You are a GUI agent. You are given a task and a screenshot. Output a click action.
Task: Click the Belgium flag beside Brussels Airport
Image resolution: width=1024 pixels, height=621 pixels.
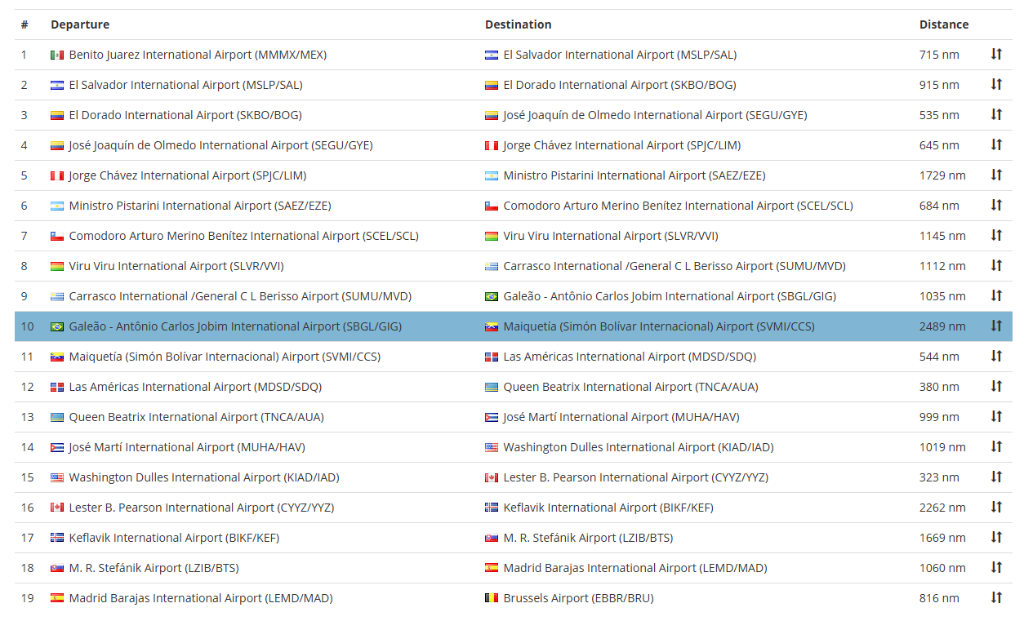pos(491,598)
